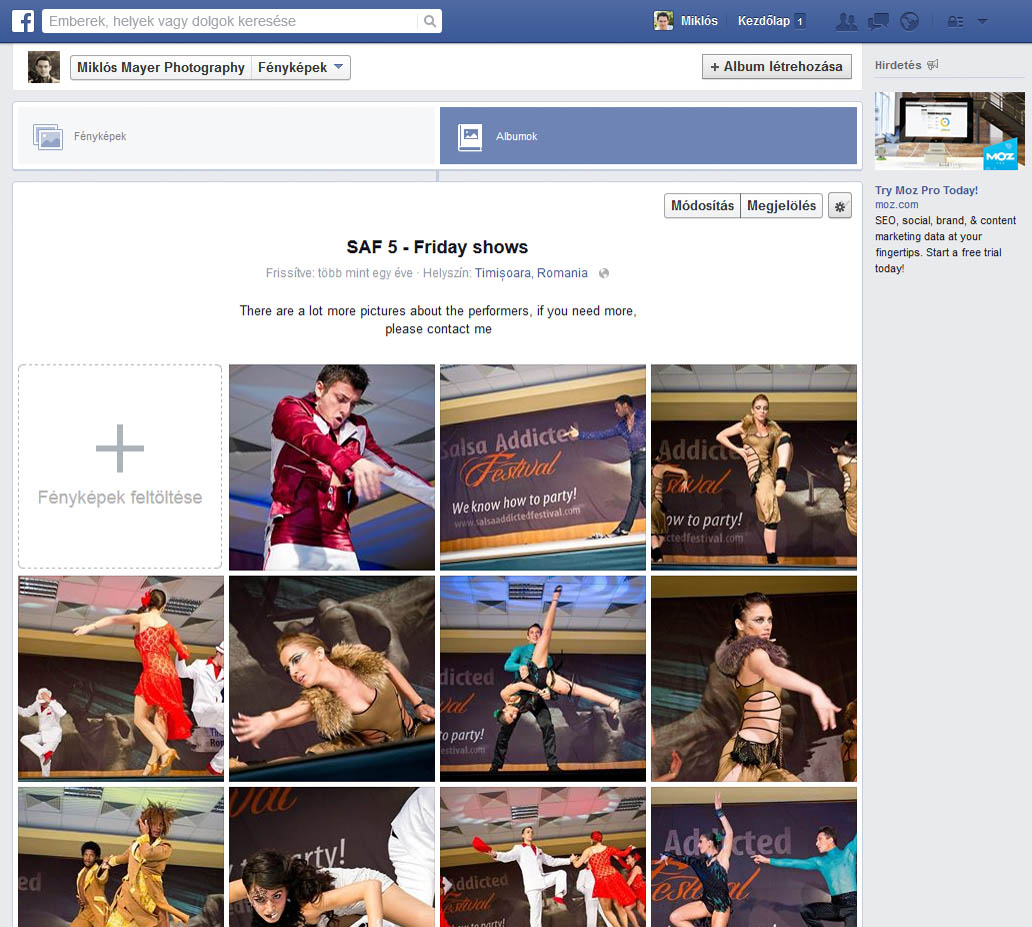Screen dimensions: 1032x927
Task: Expand account menu arrow in top bar
Action: pos(982,21)
